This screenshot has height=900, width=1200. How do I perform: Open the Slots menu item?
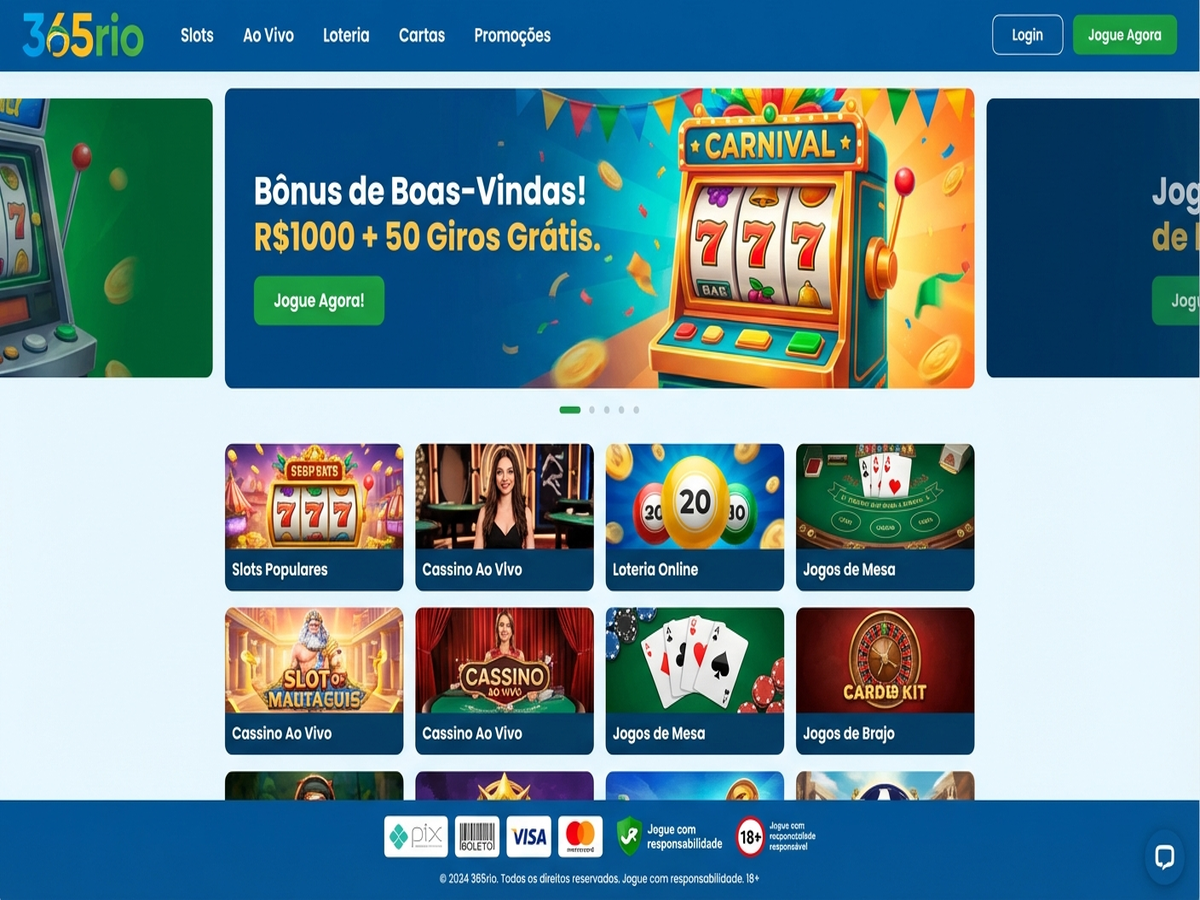click(197, 35)
